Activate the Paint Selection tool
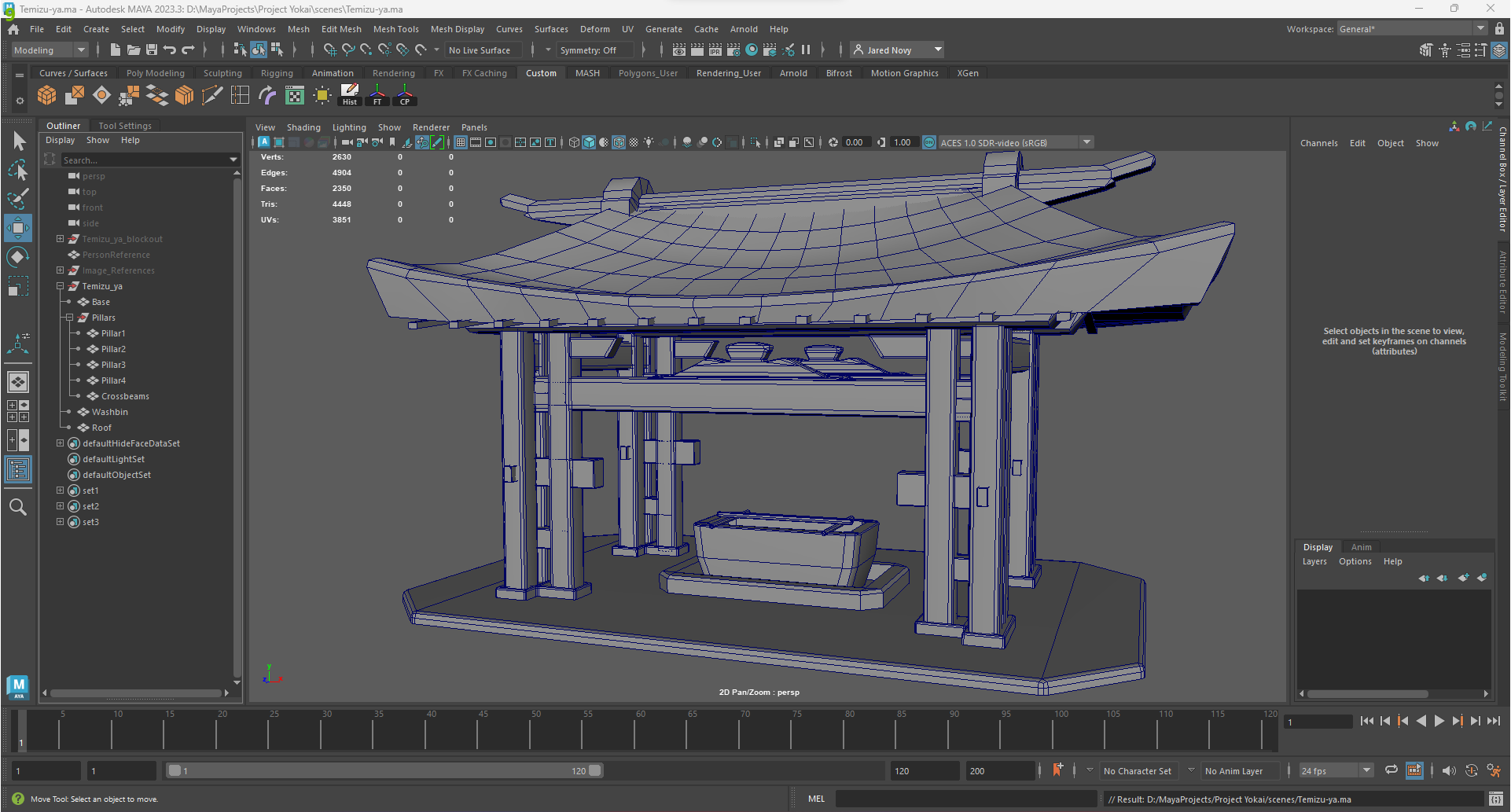The height and width of the screenshot is (812, 1511). [x=17, y=198]
